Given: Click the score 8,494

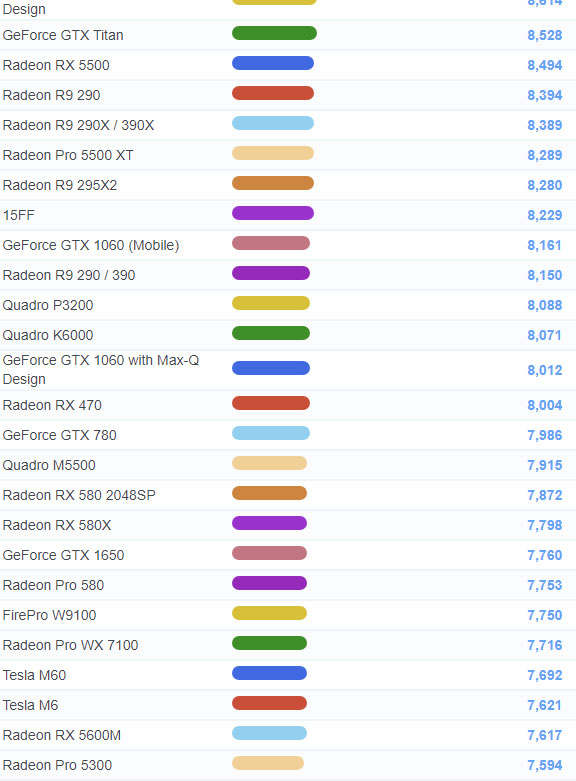Looking at the screenshot, I should point(545,65).
